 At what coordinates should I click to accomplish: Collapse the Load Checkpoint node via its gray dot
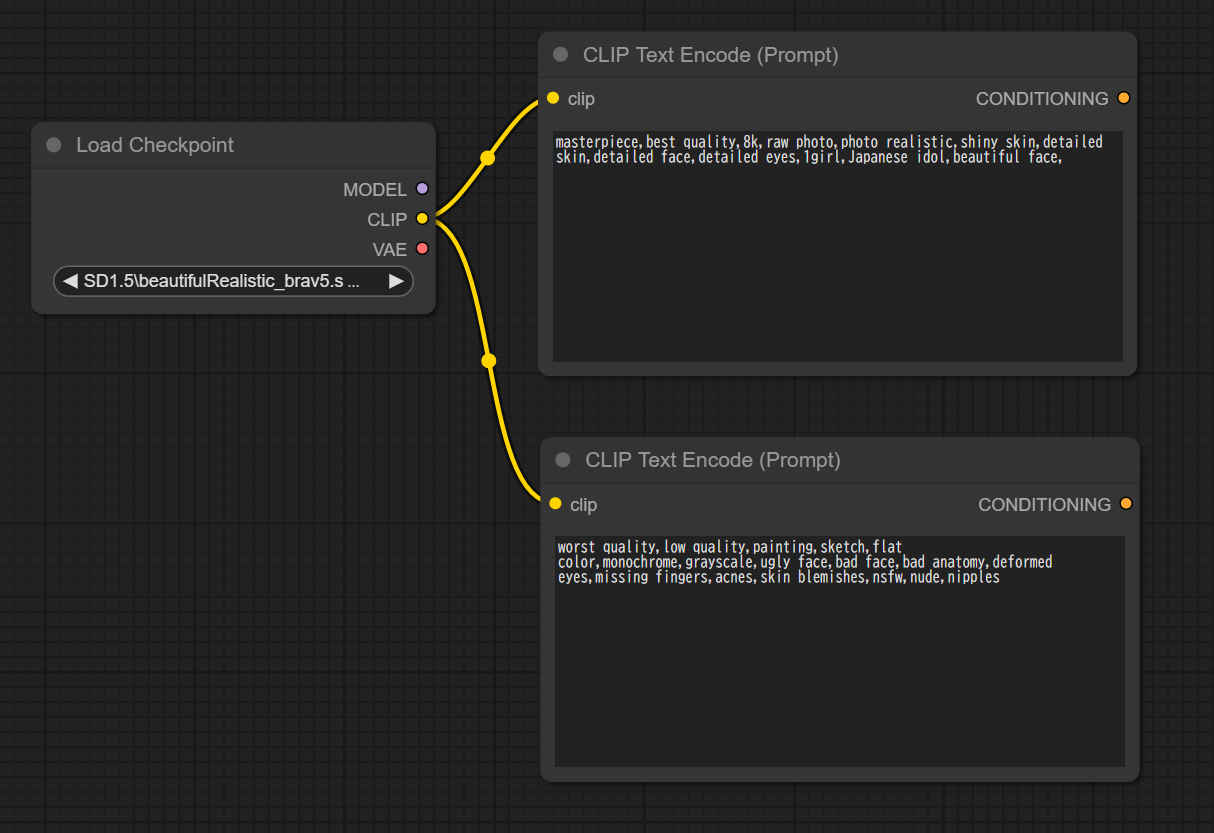(x=54, y=146)
